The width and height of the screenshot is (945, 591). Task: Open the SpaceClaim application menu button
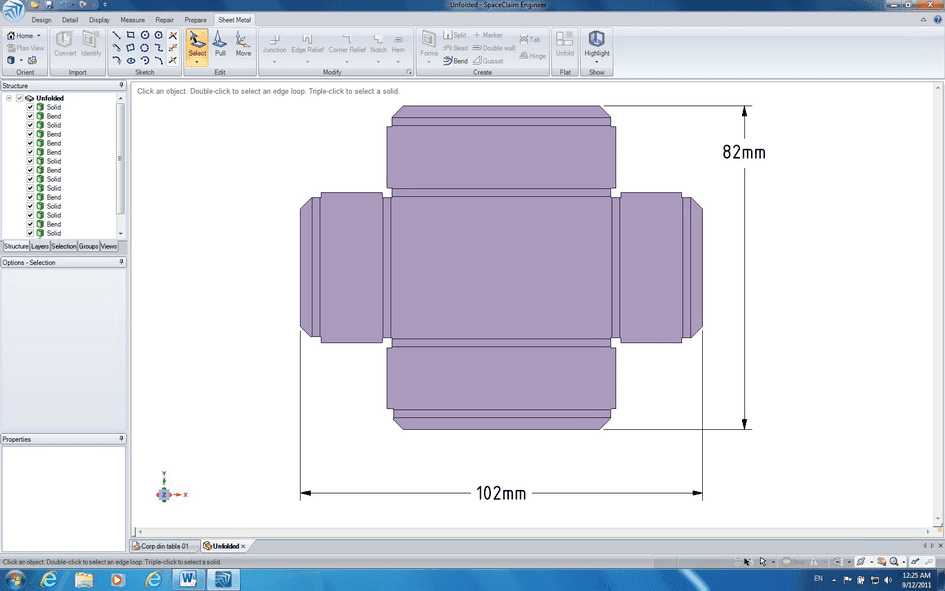(x=13, y=9)
